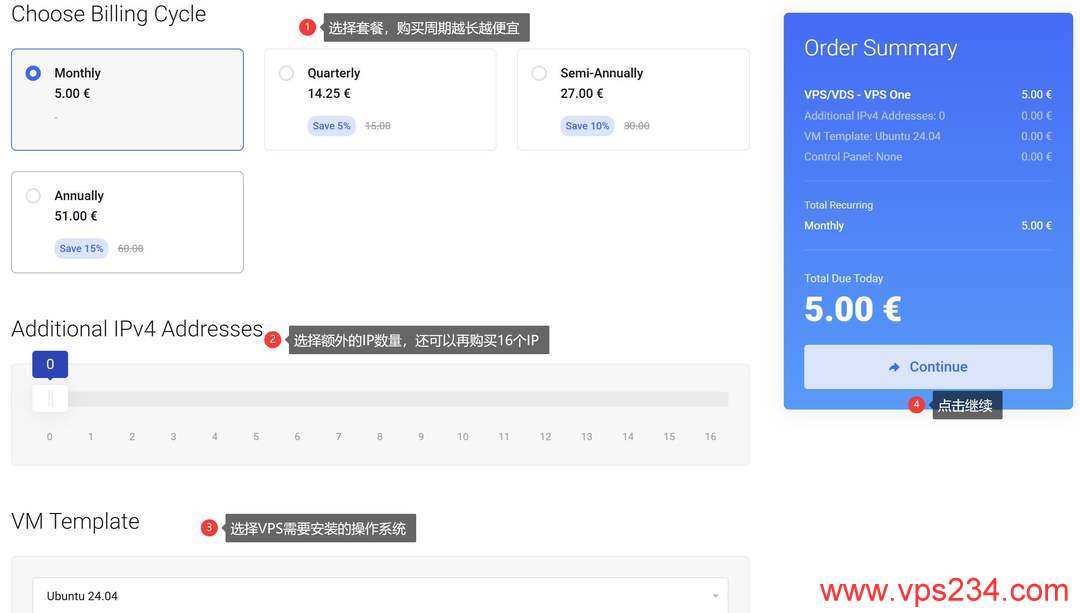Click the arrow icon on Continue button
1080x613 pixels.
(894, 367)
